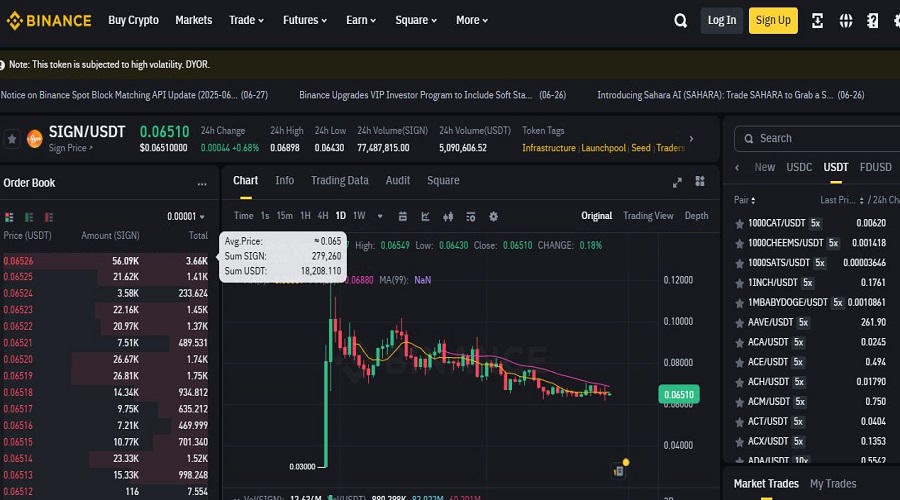Favorite the ACM/USDT pair star
Image resolution: width=900 pixels, height=500 pixels.
point(739,402)
